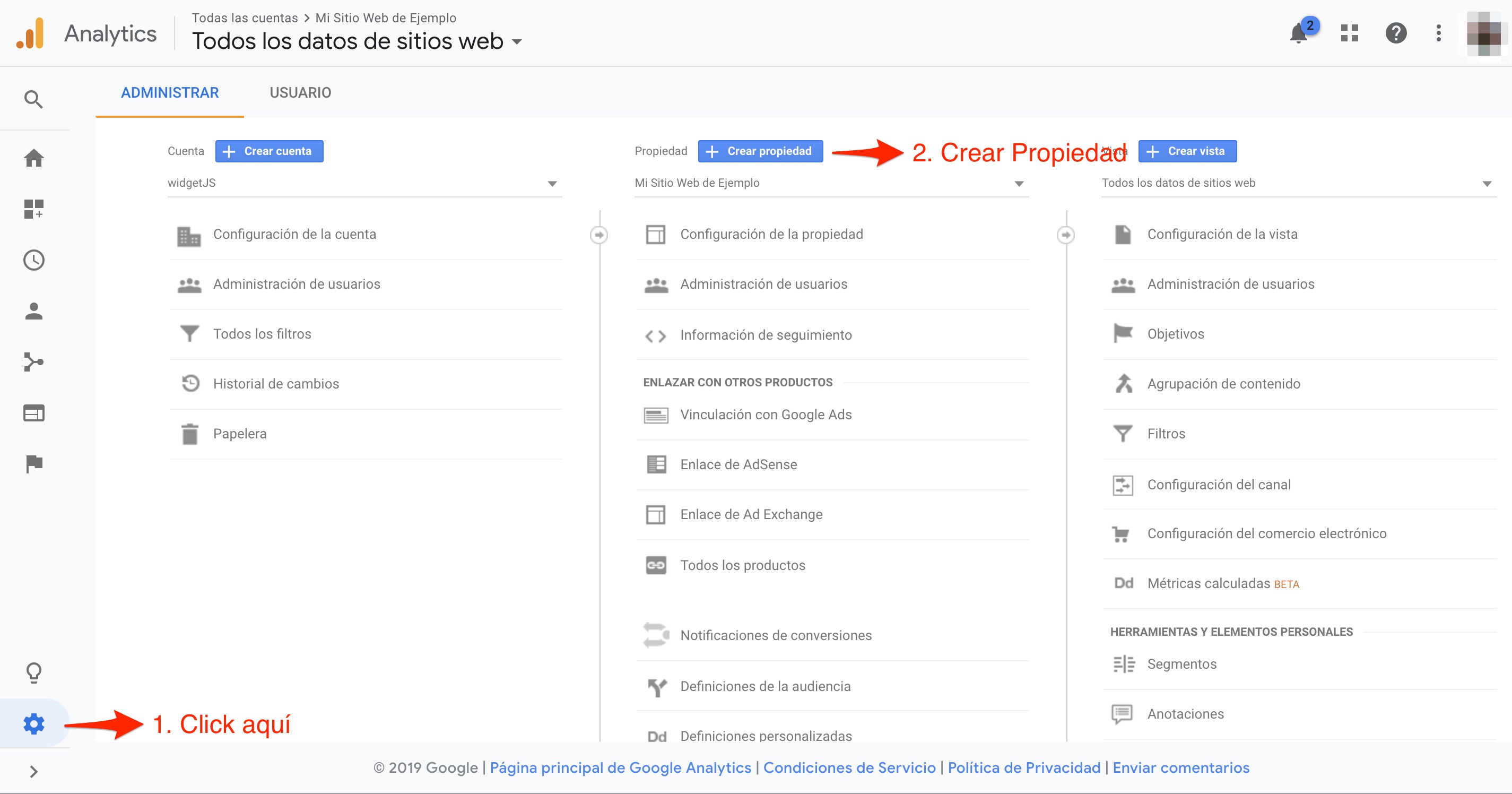Viewport: 1512px width, 794px height.
Task: Click the Crear cuenta button
Action: [269, 151]
